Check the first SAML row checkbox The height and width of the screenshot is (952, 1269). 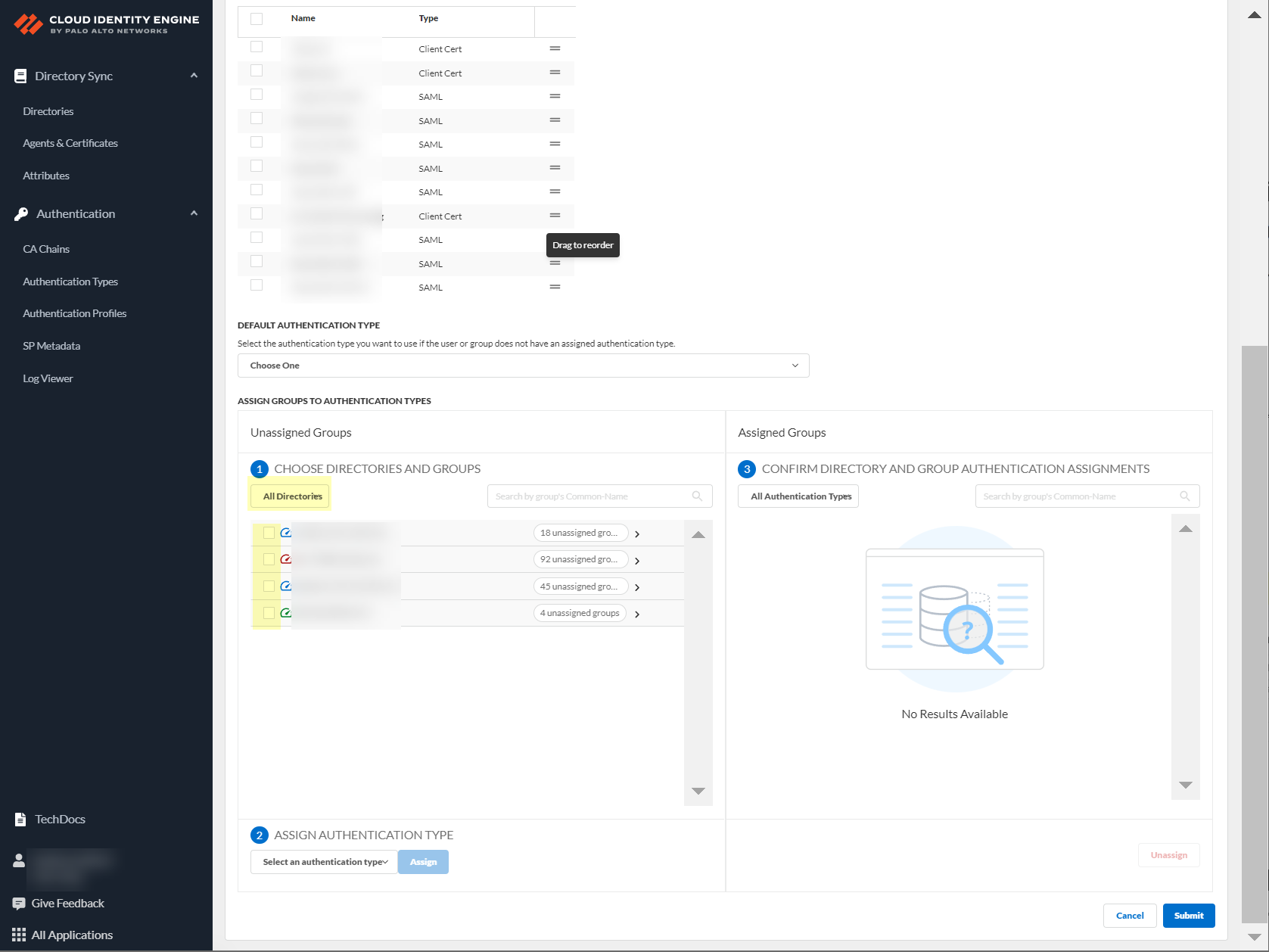pyautogui.click(x=257, y=95)
